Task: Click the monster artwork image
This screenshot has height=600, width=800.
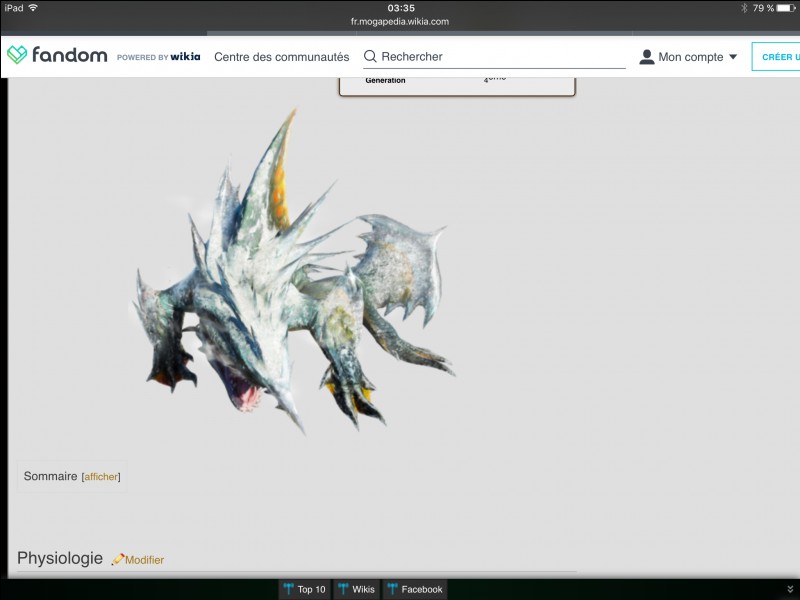Action: [x=293, y=271]
